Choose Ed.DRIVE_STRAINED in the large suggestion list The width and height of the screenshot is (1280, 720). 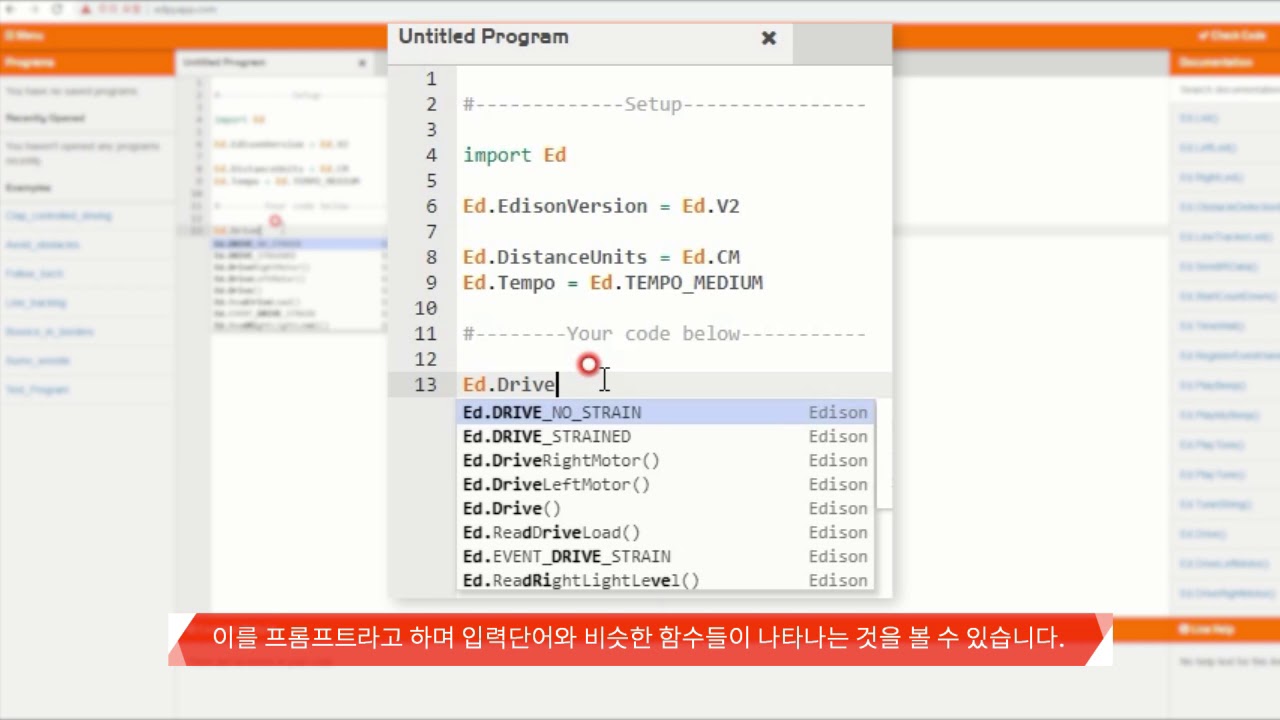click(x=665, y=436)
